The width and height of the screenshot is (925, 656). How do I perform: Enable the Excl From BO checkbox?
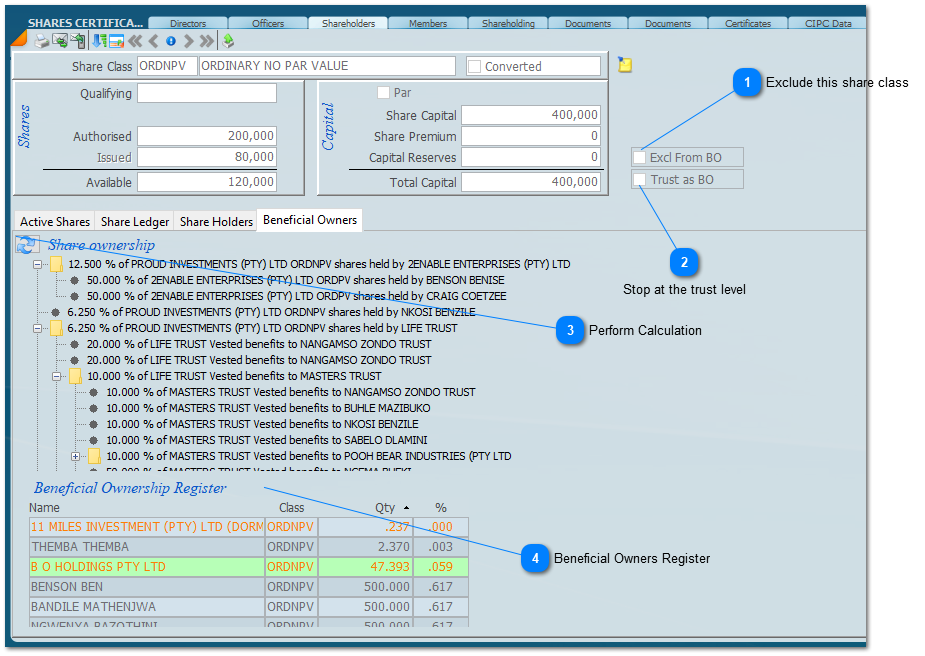click(639, 158)
